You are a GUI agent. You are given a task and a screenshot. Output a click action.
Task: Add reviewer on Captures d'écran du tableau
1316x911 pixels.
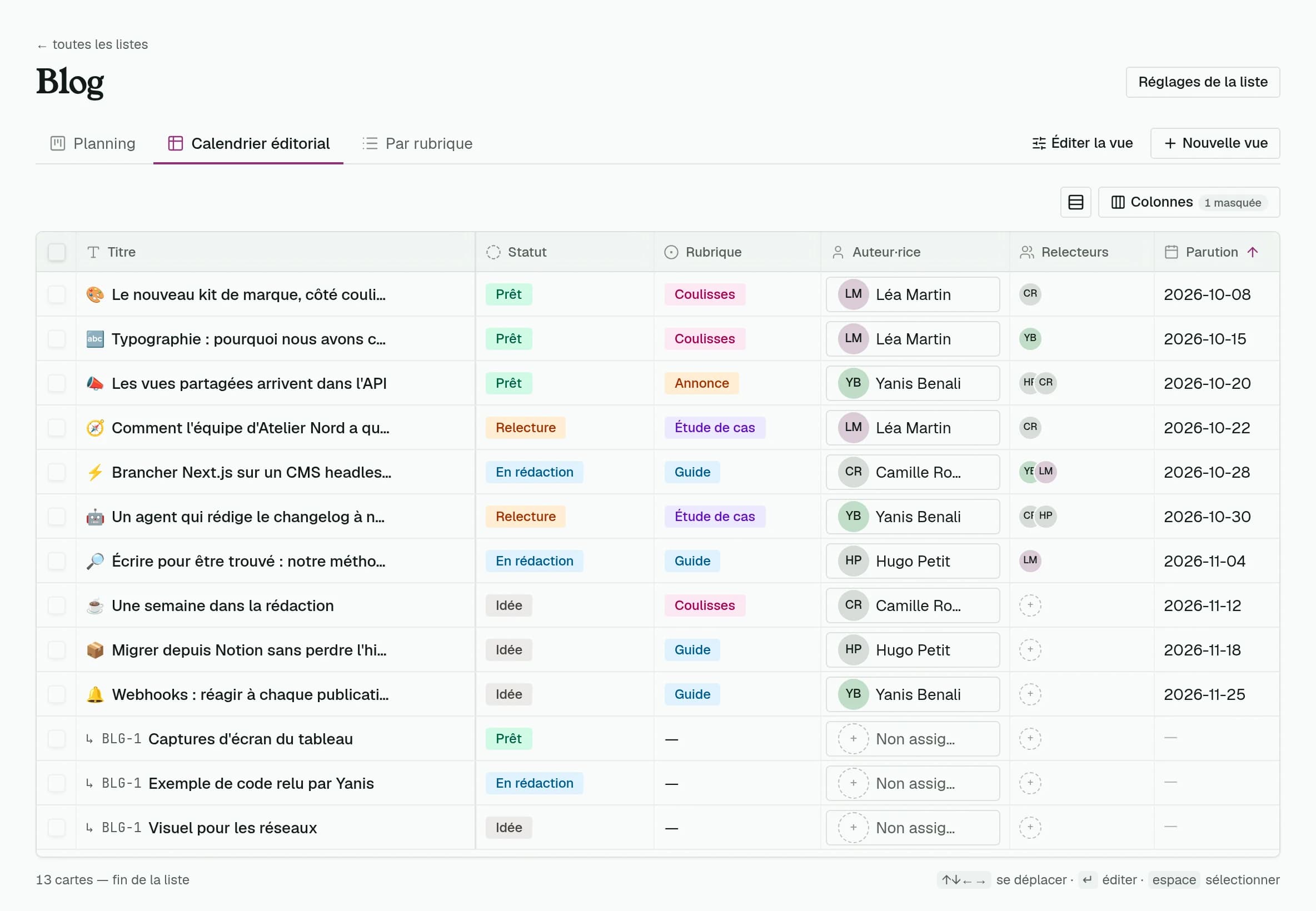(x=1030, y=739)
